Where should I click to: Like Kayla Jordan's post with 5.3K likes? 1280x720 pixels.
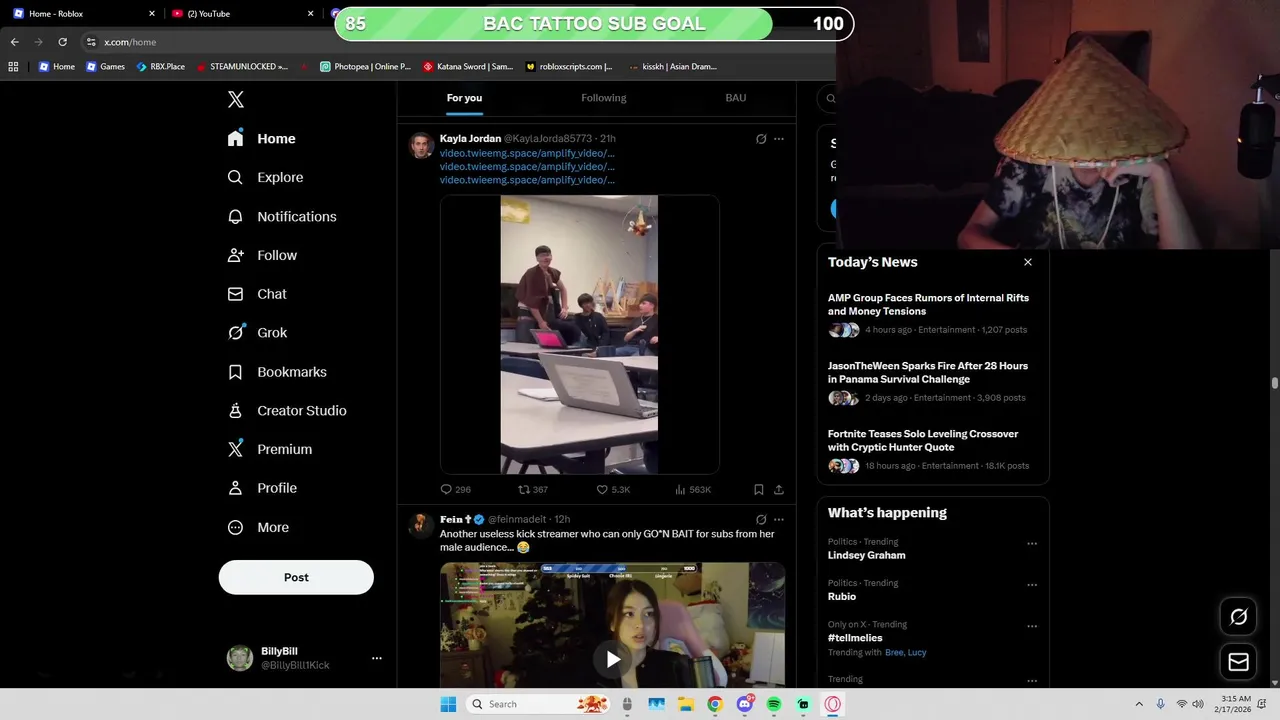[x=613, y=490]
